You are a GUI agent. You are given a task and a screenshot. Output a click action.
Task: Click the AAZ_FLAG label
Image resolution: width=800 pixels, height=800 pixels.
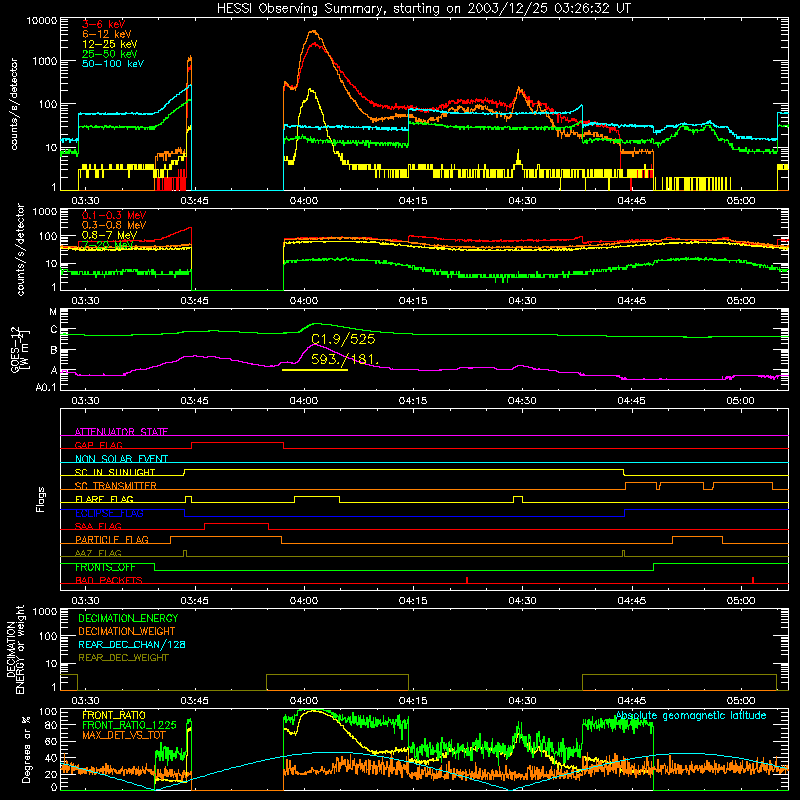[98, 554]
